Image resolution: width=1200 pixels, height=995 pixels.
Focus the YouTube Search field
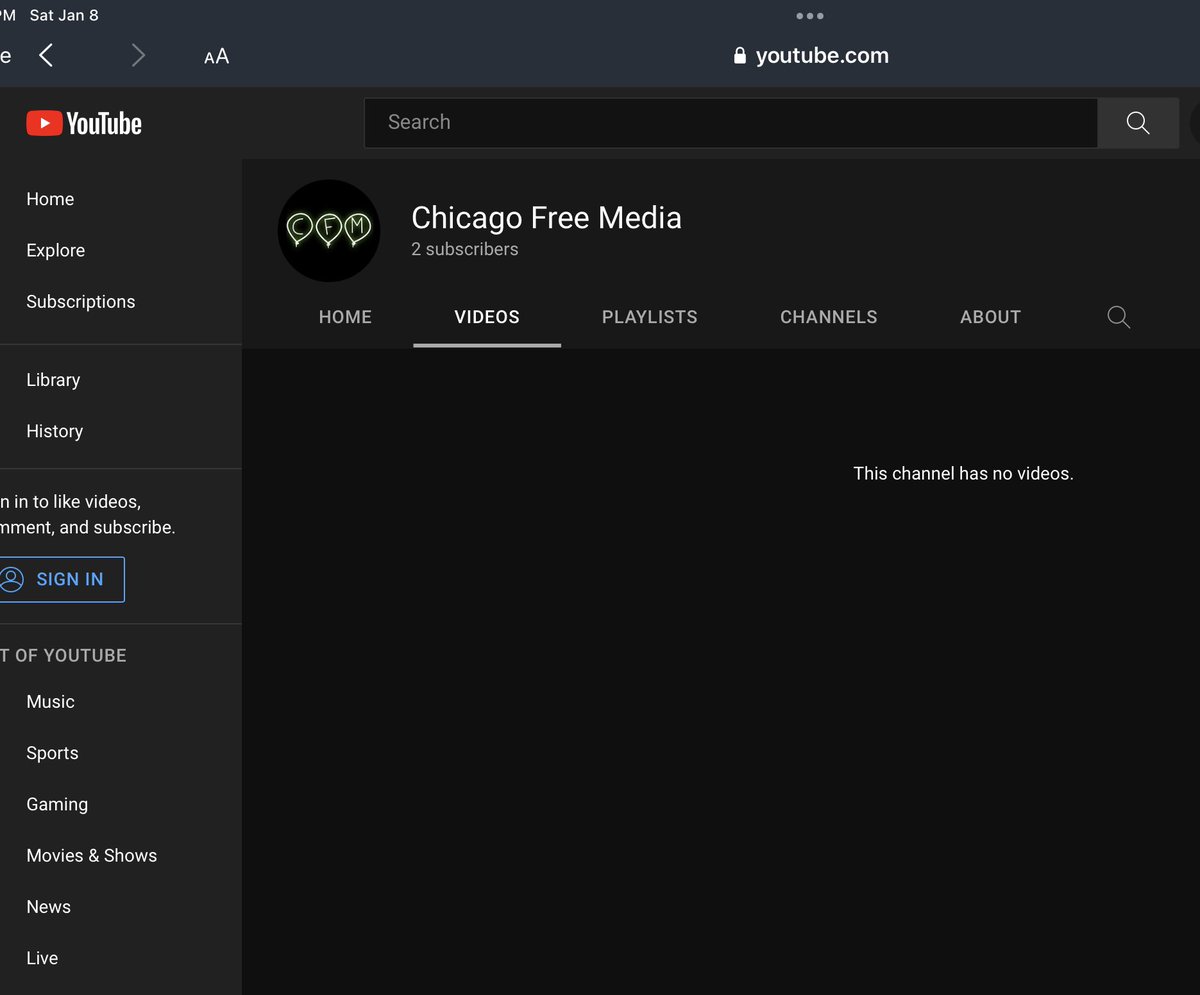pos(731,123)
